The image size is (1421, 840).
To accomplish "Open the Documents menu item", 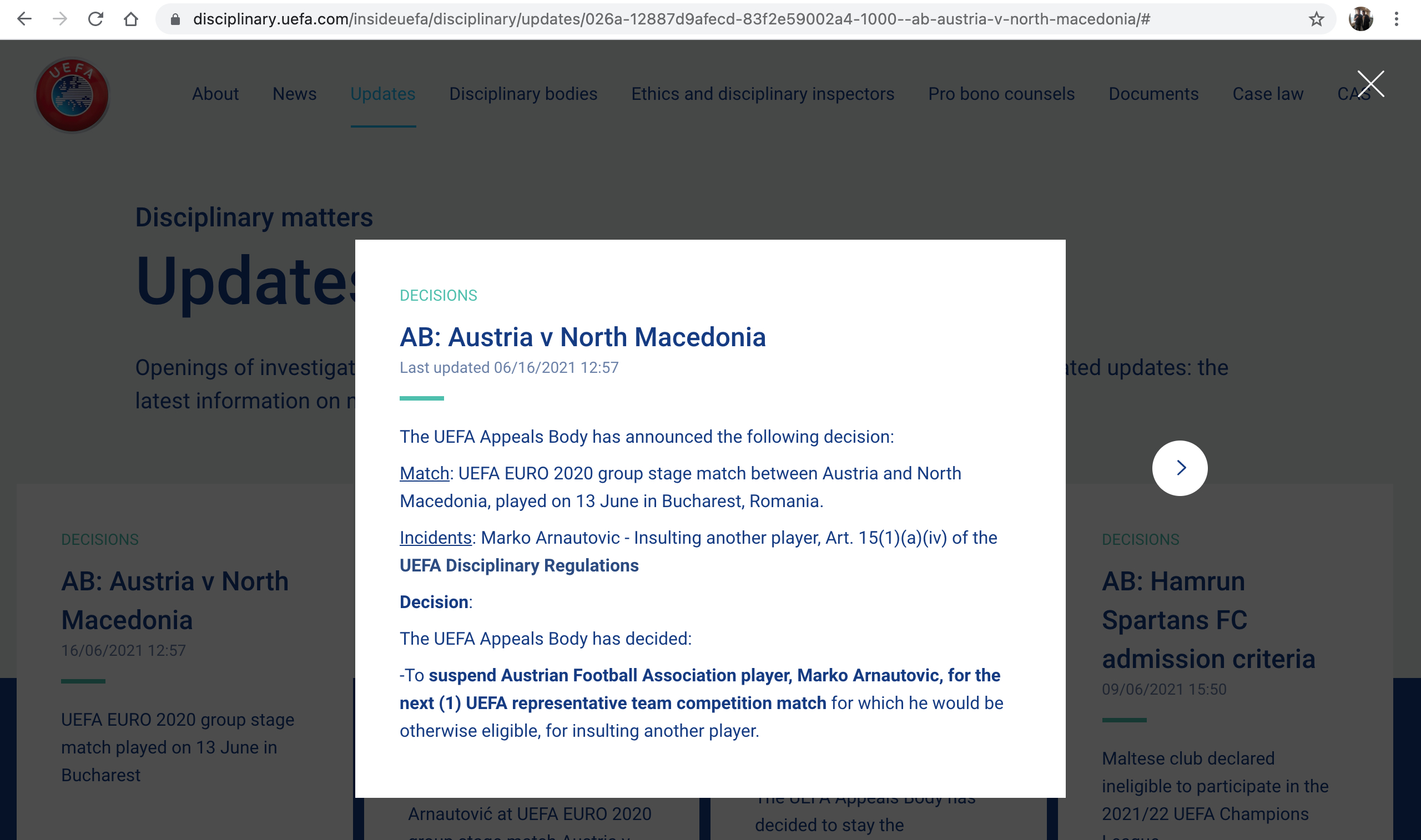I will click(1153, 94).
